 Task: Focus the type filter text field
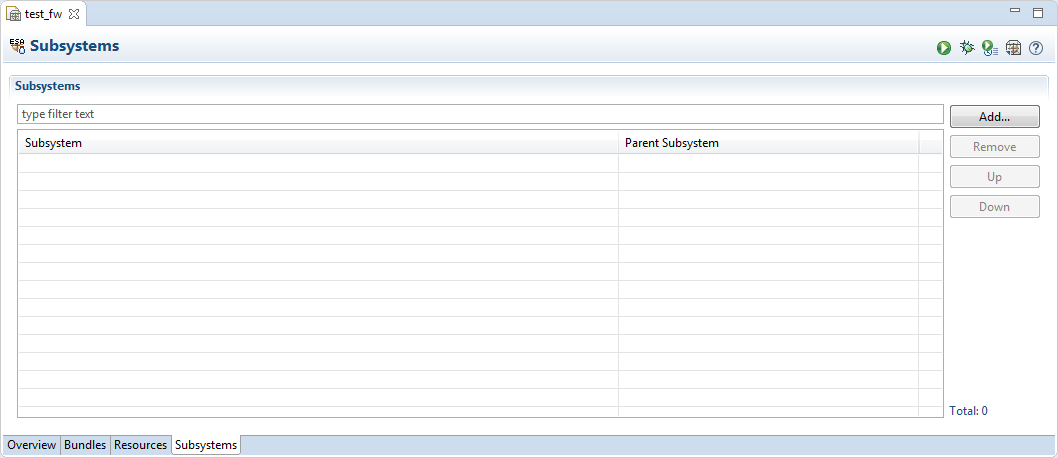[480, 114]
